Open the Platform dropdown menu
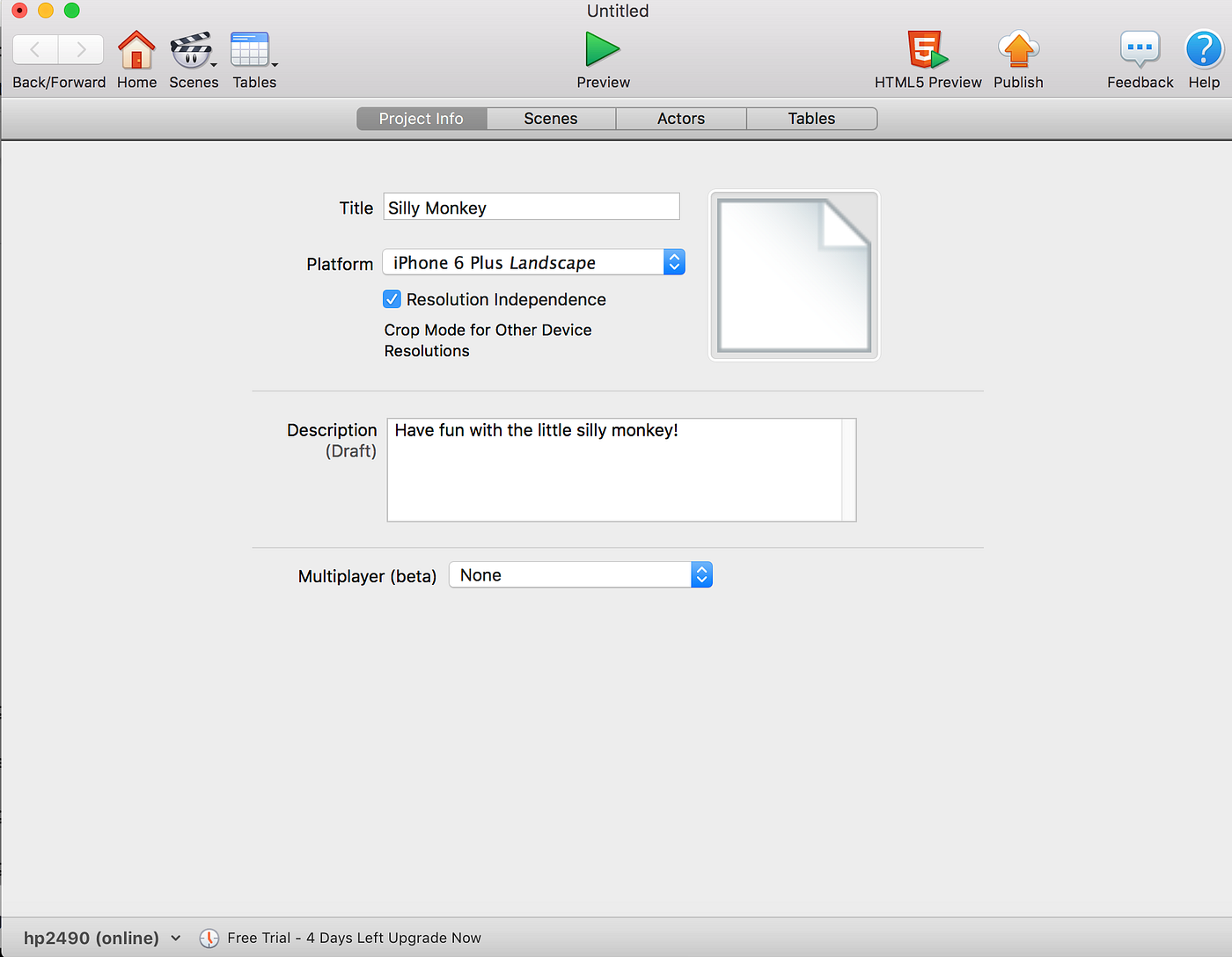 pyautogui.click(x=533, y=262)
